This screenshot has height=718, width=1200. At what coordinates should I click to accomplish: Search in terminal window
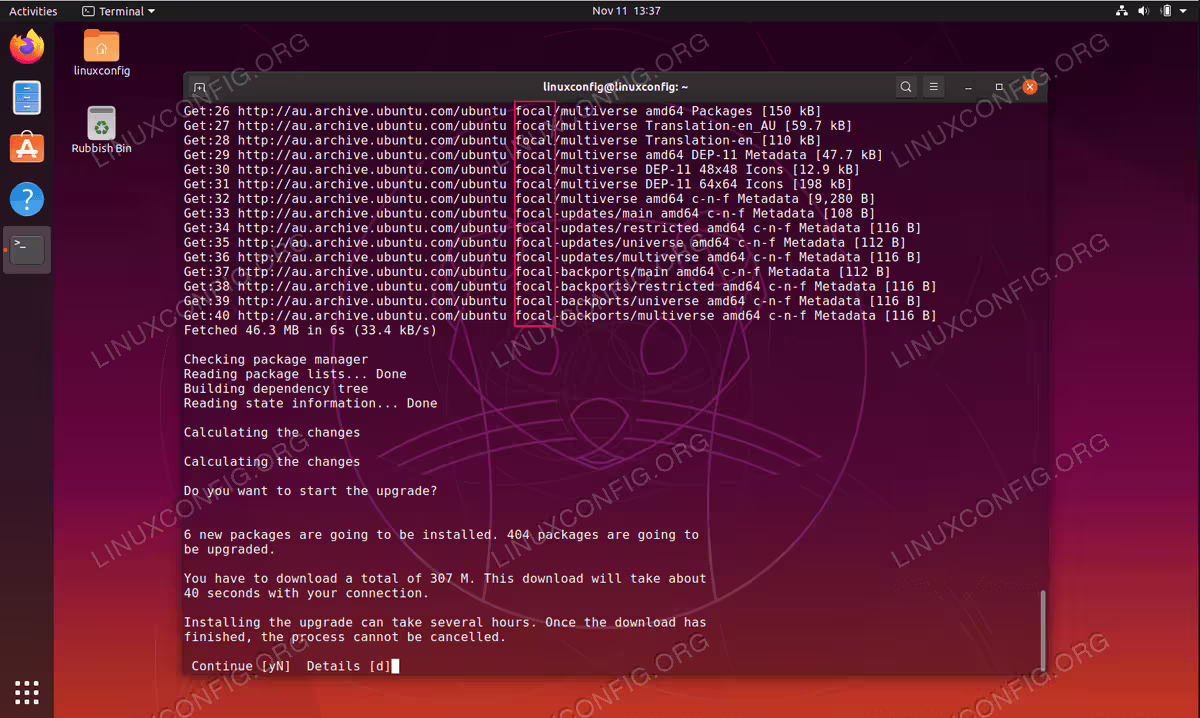[x=905, y=87]
